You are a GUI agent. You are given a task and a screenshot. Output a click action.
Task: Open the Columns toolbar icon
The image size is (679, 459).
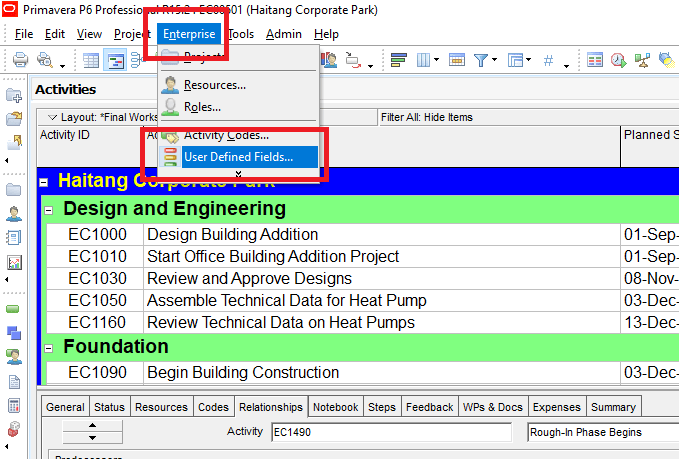(x=423, y=60)
